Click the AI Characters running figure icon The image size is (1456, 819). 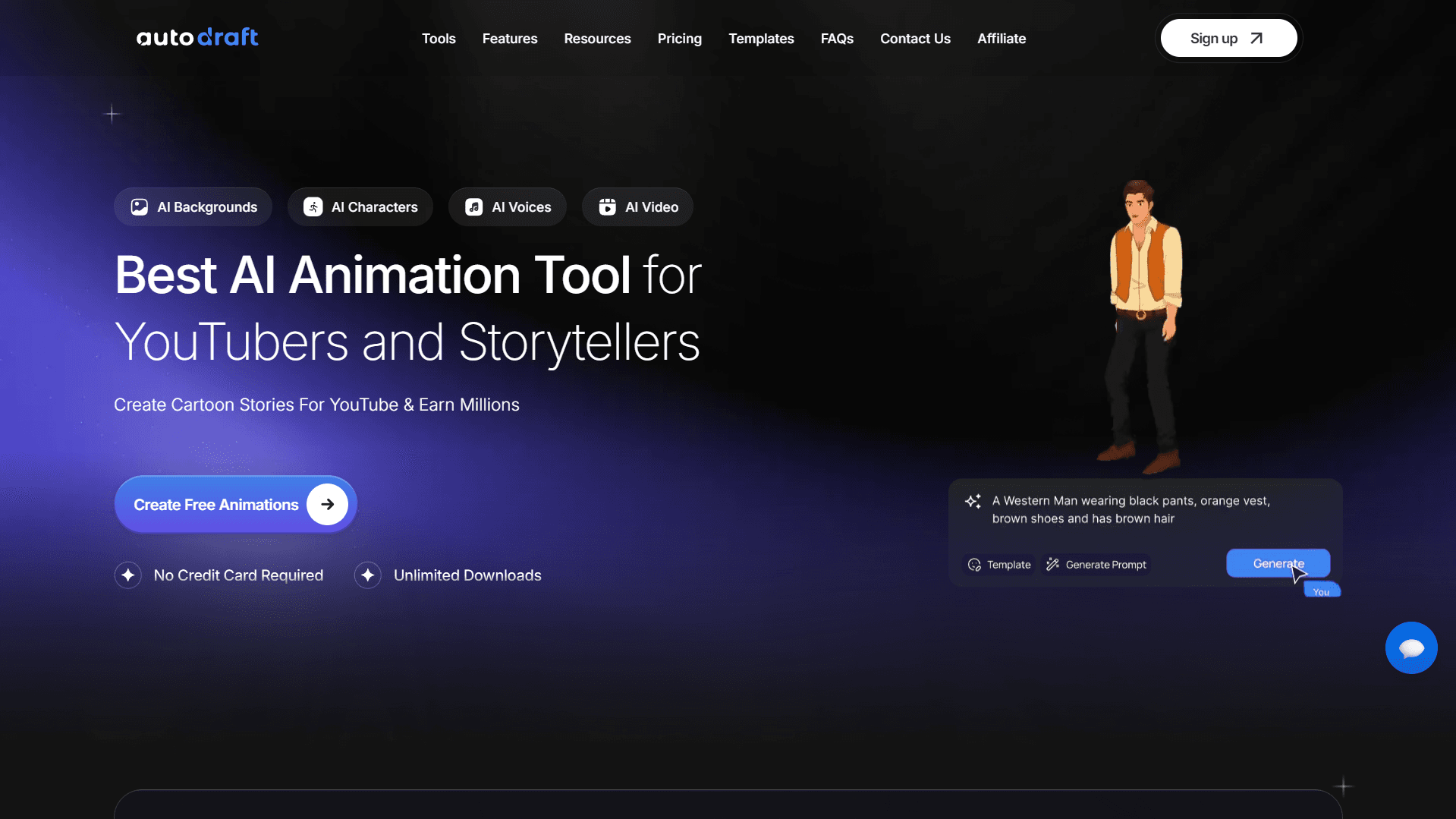pos(313,207)
